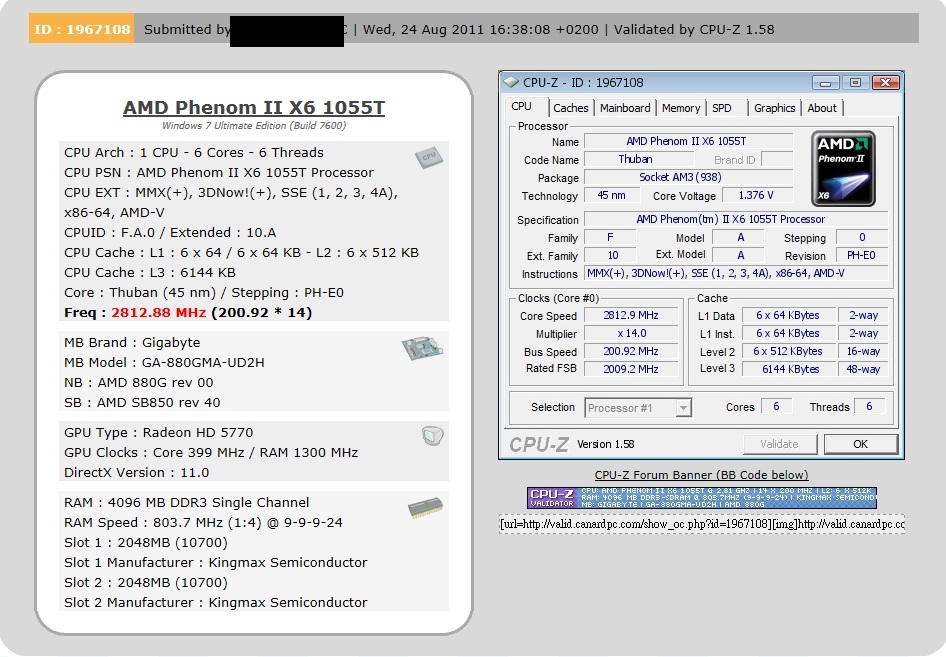Open the SPD tab
946x657 pixels.
coord(722,108)
